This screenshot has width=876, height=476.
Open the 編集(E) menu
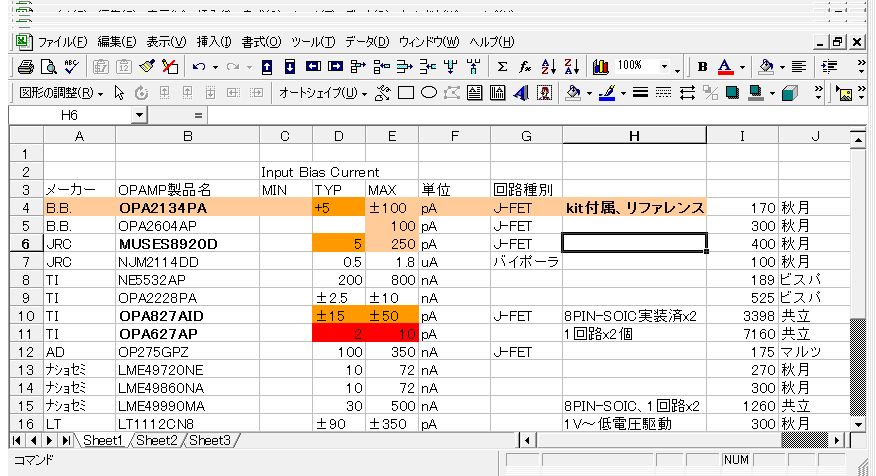click(x=117, y=42)
